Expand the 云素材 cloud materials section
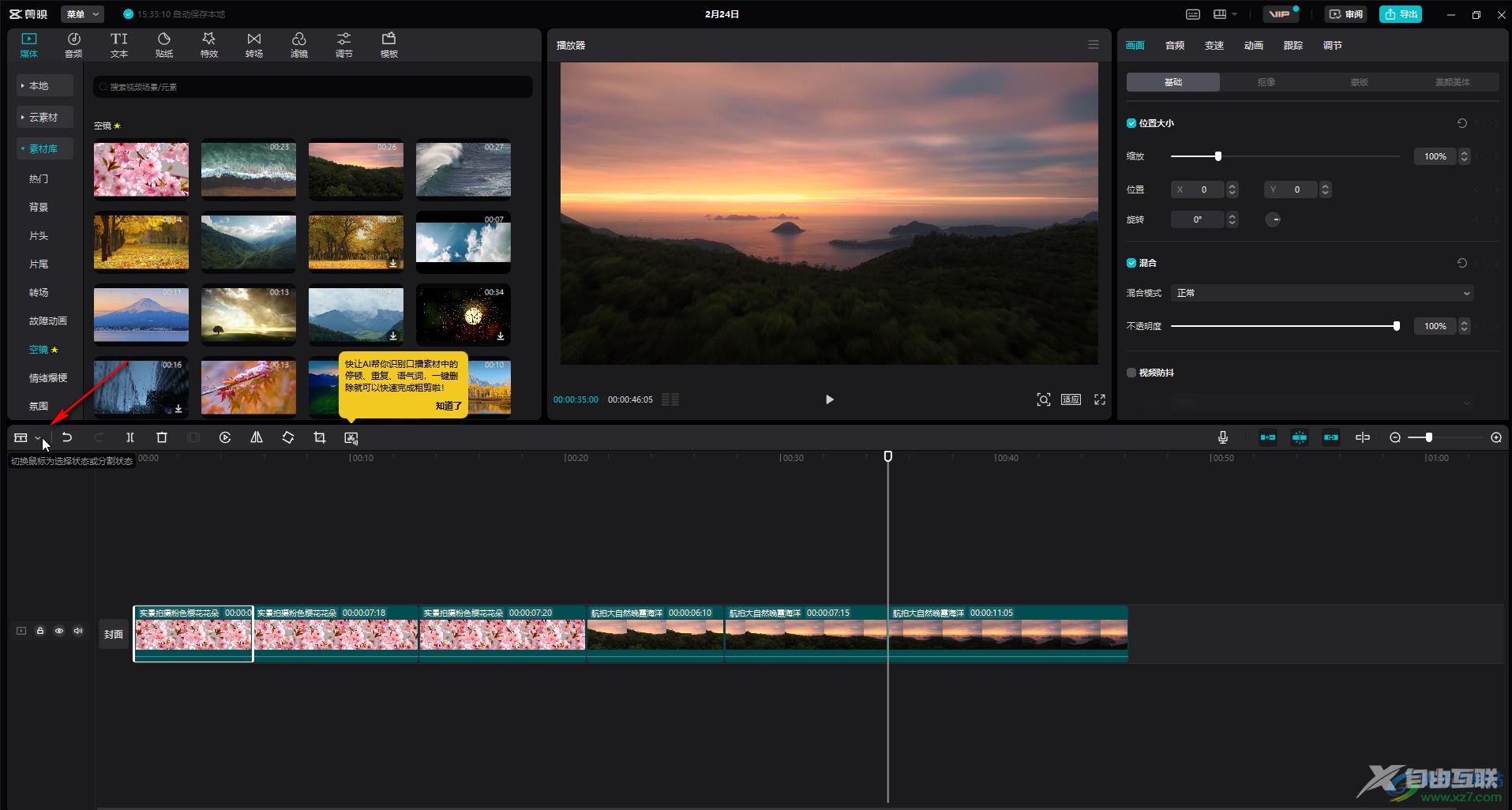 (x=45, y=117)
